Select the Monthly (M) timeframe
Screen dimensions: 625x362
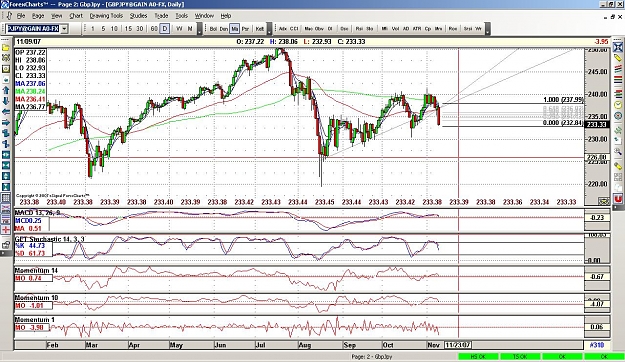click(190, 29)
